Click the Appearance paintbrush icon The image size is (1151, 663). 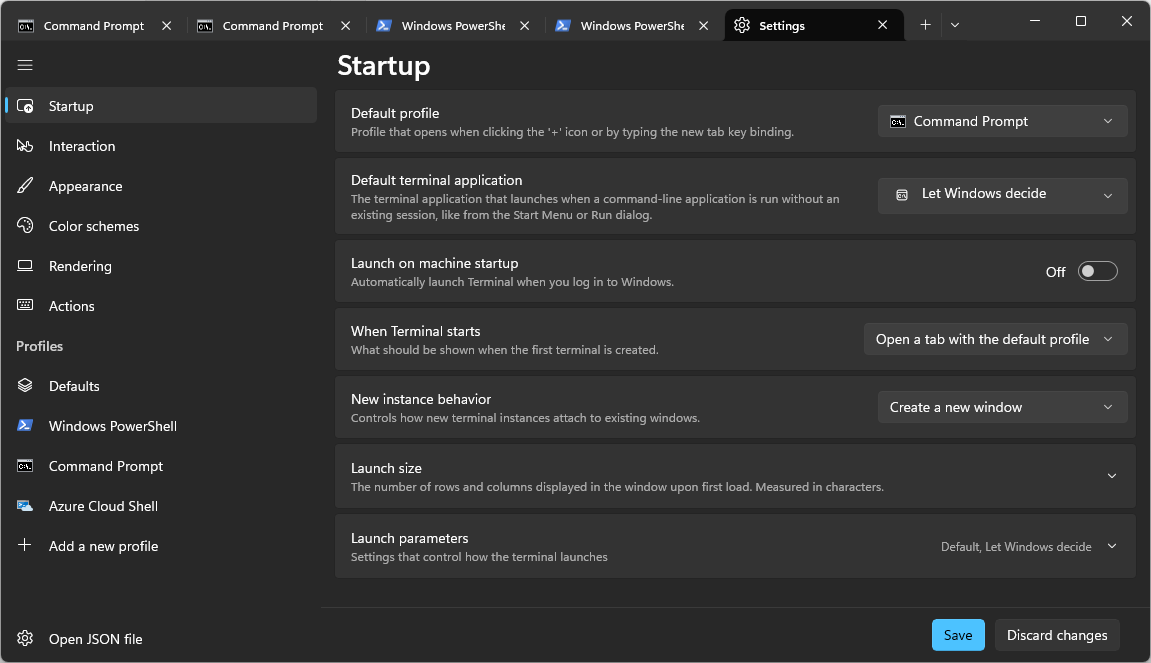26,186
